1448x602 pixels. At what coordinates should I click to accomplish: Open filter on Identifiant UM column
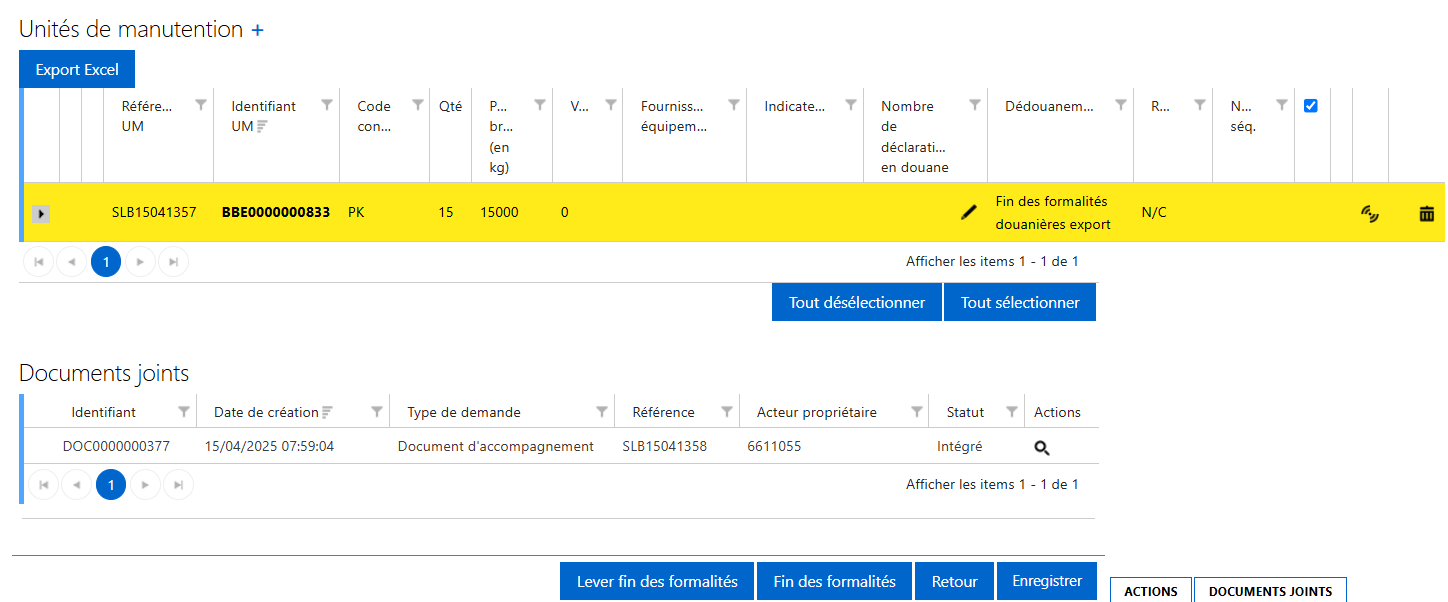(x=327, y=105)
